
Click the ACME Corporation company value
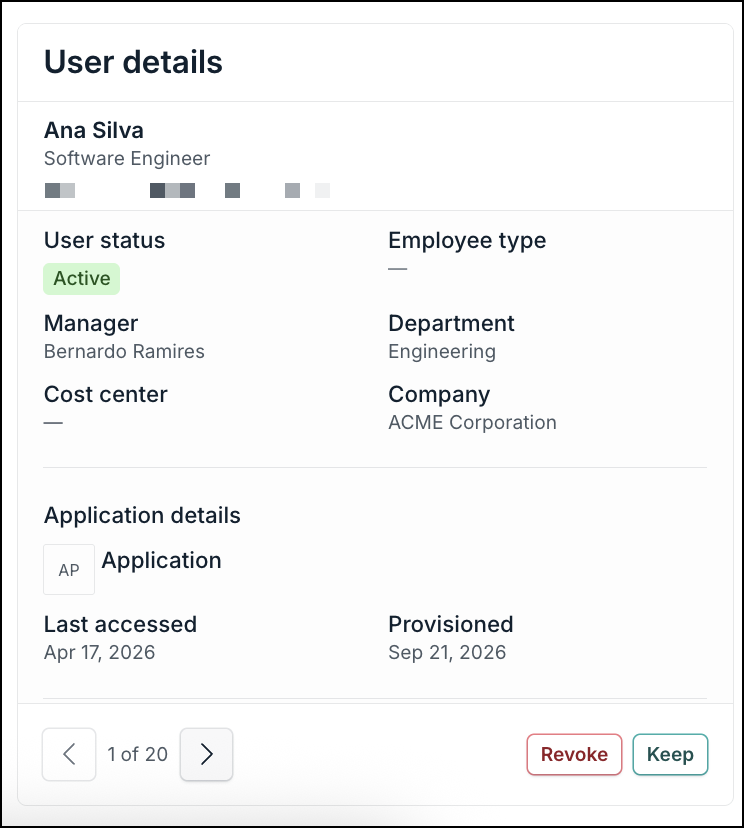[473, 422]
